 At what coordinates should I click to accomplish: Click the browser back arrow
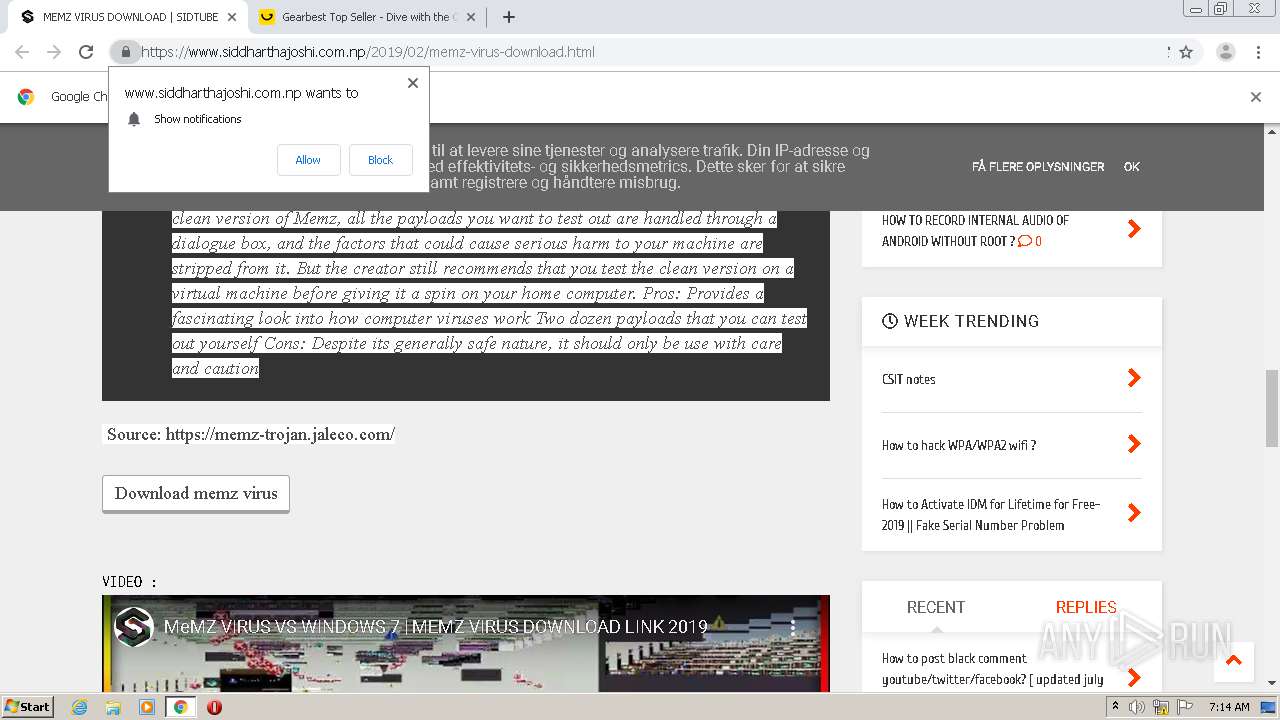click(22, 52)
